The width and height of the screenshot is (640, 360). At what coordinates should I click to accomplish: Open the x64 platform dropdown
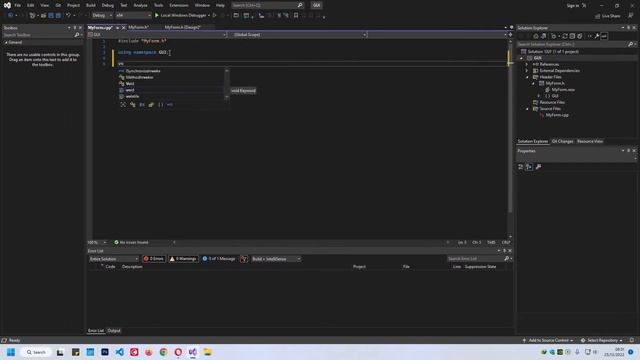tap(133, 16)
